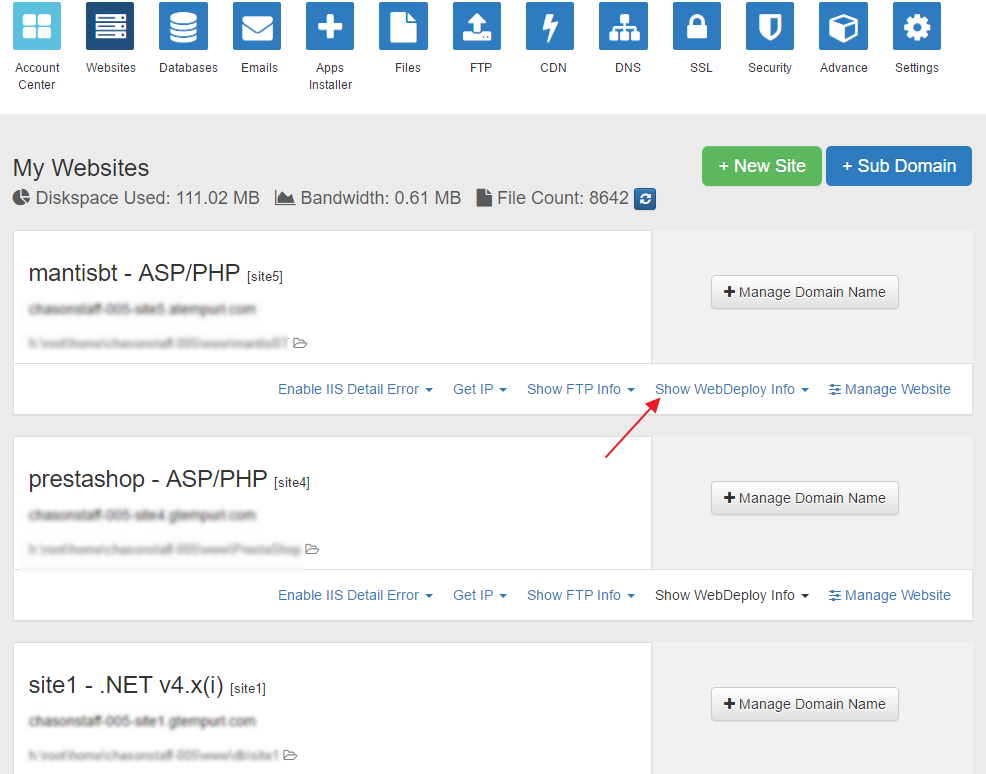Click the Databases icon
This screenshot has width=986, height=774.
pyautogui.click(x=184, y=27)
